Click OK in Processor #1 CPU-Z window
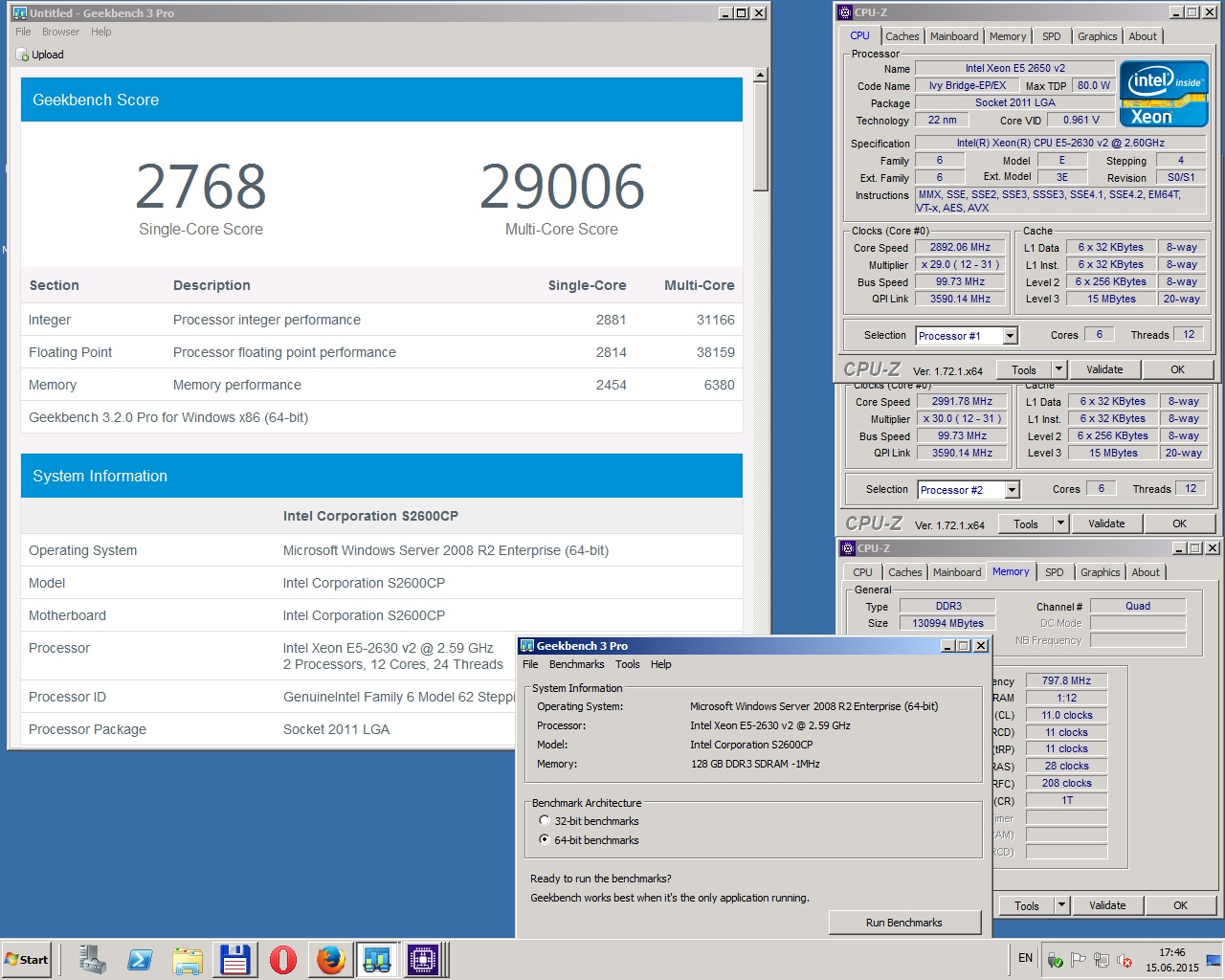The image size is (1225, 980). click(1177, 369)
